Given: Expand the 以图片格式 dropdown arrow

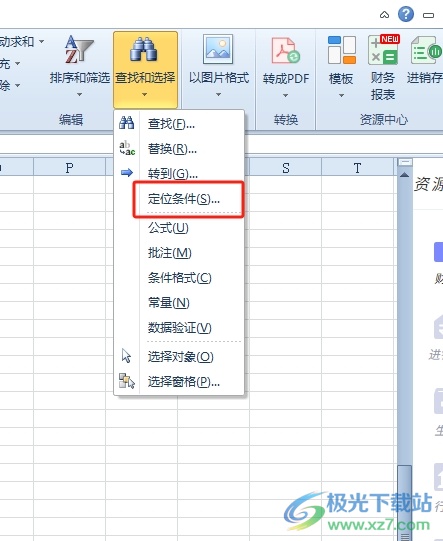Looking at the screenshot, I should 218,95.
